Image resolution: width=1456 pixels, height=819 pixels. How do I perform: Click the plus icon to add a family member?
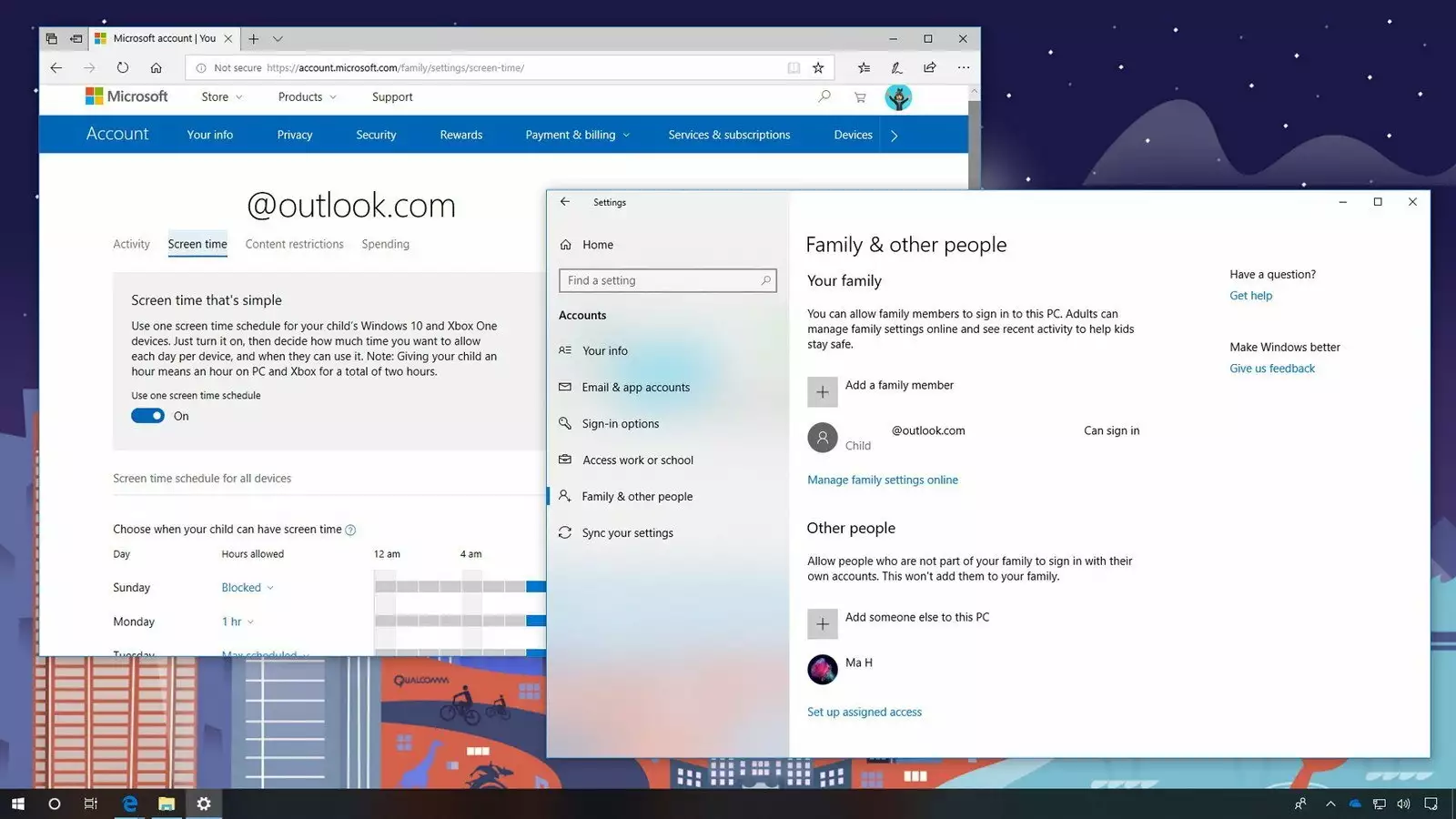pos(823,392)
